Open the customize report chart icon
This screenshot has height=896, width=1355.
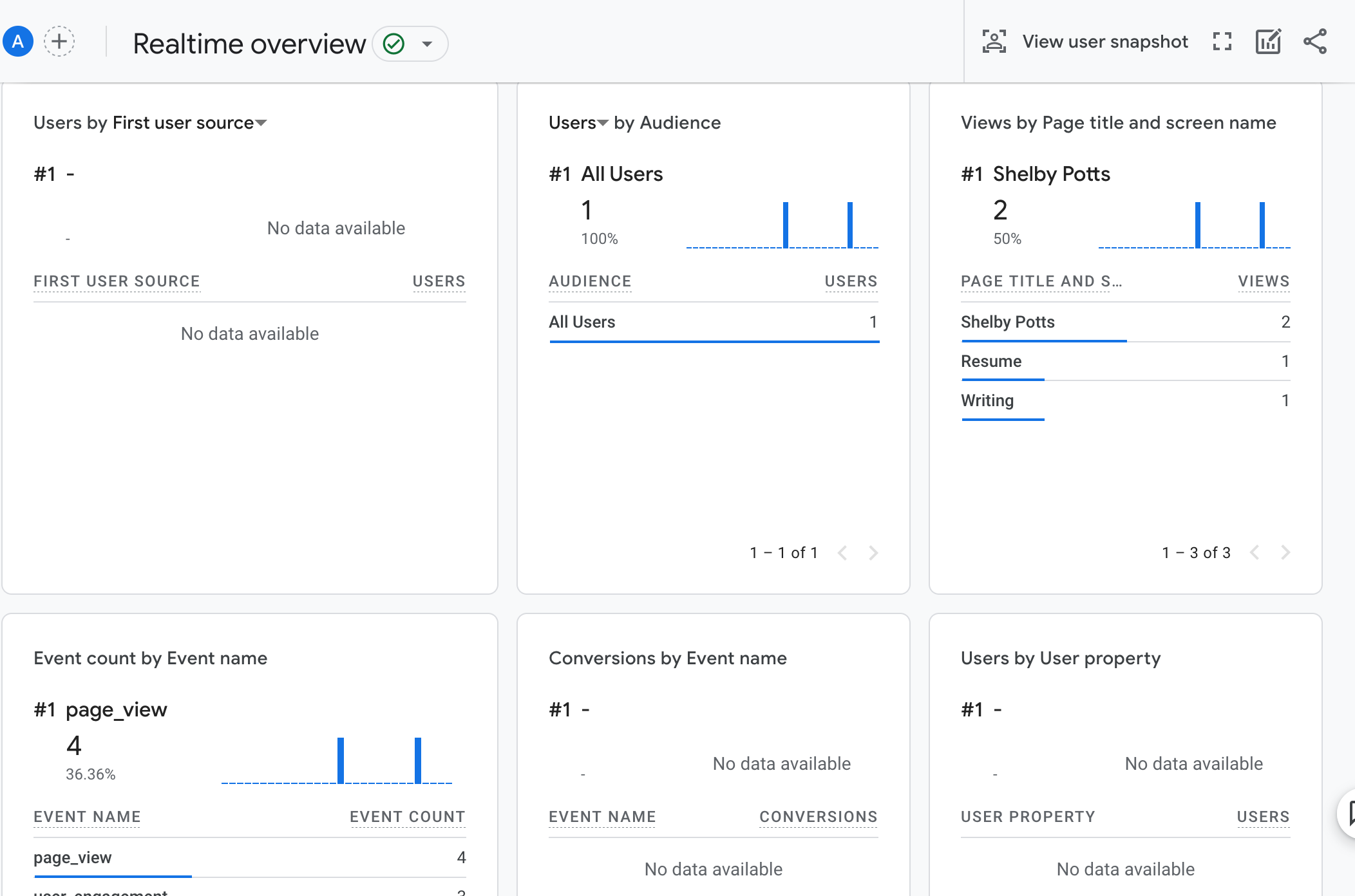[x=1268, y=42]
